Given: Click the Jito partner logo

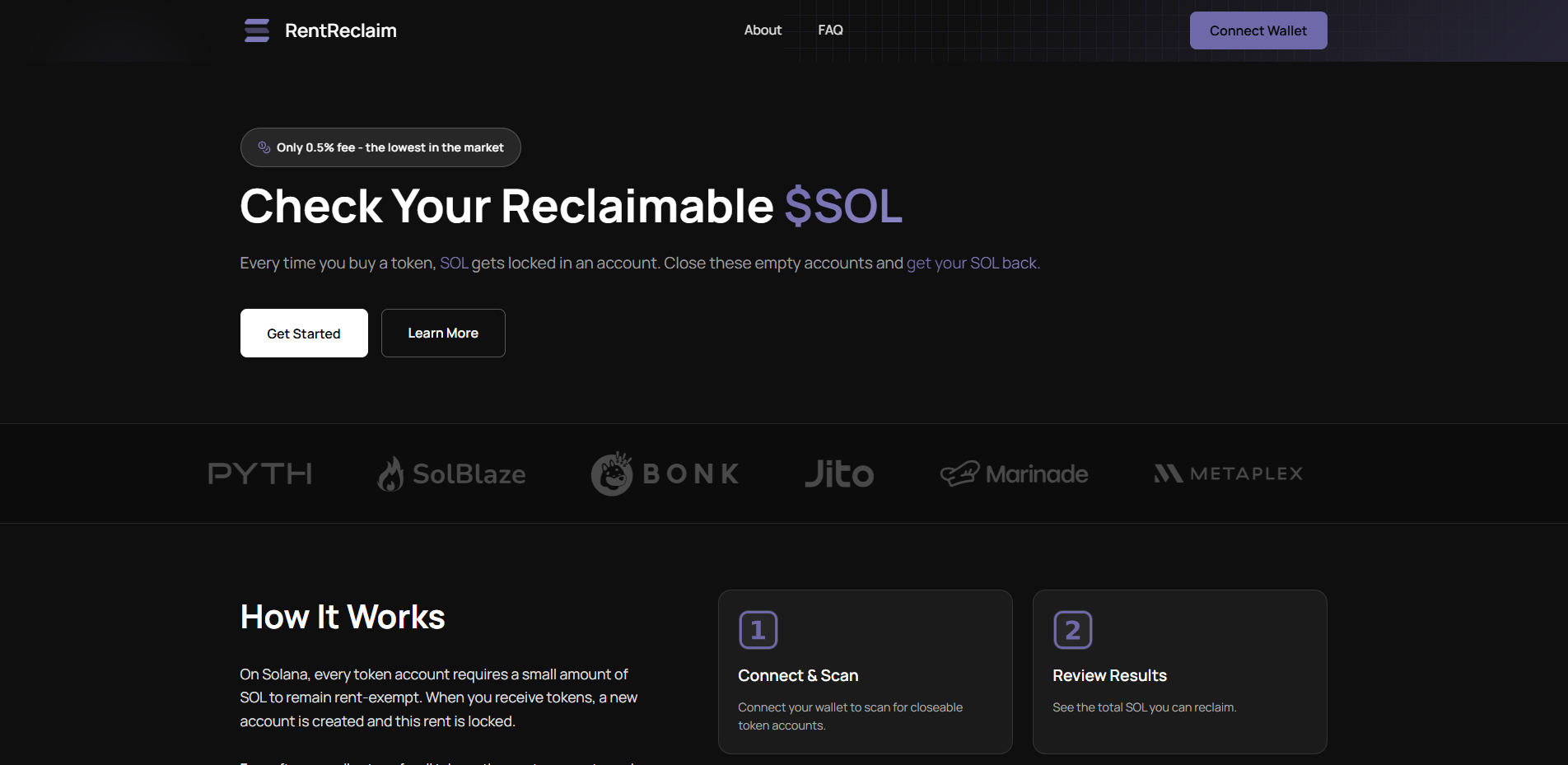Looking at the screenshot, I should click(839, 473).
